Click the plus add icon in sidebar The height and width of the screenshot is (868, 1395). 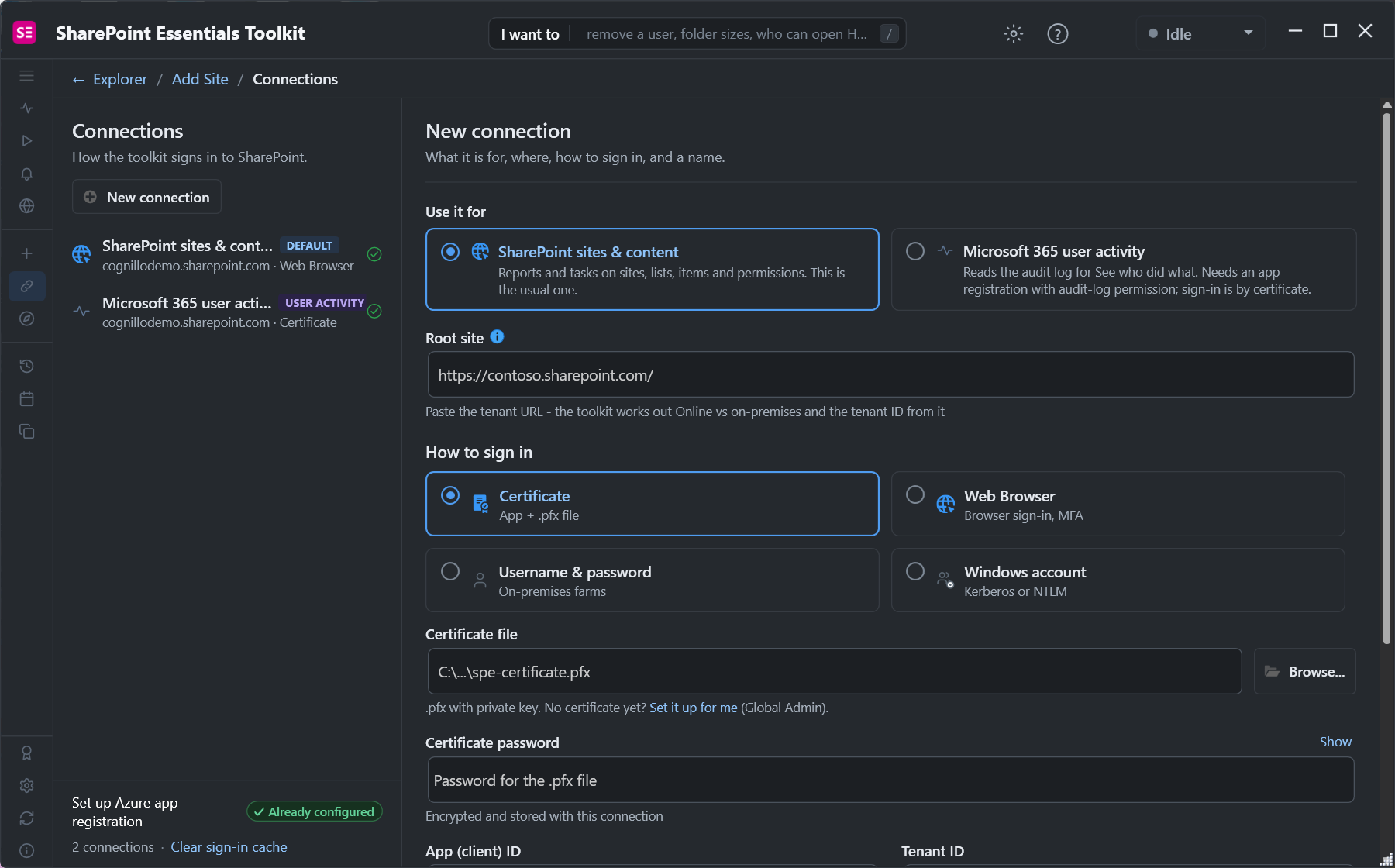(x=26, y=253)
